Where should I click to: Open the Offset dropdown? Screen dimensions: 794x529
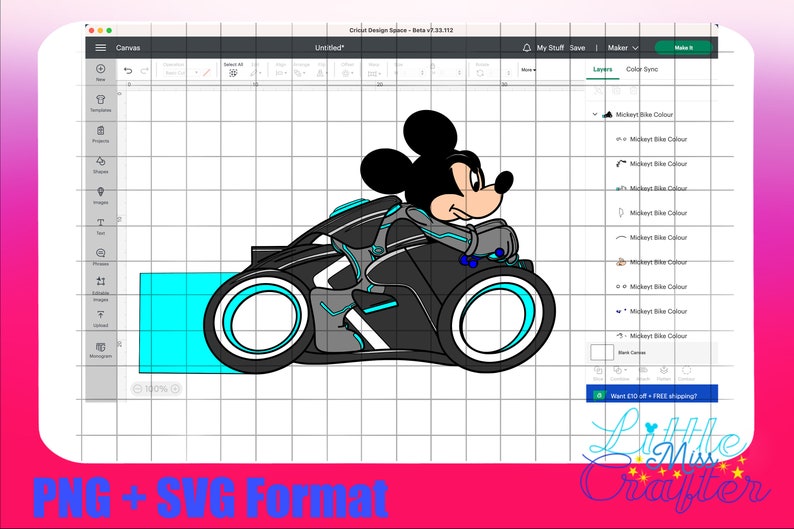point(347,73)
